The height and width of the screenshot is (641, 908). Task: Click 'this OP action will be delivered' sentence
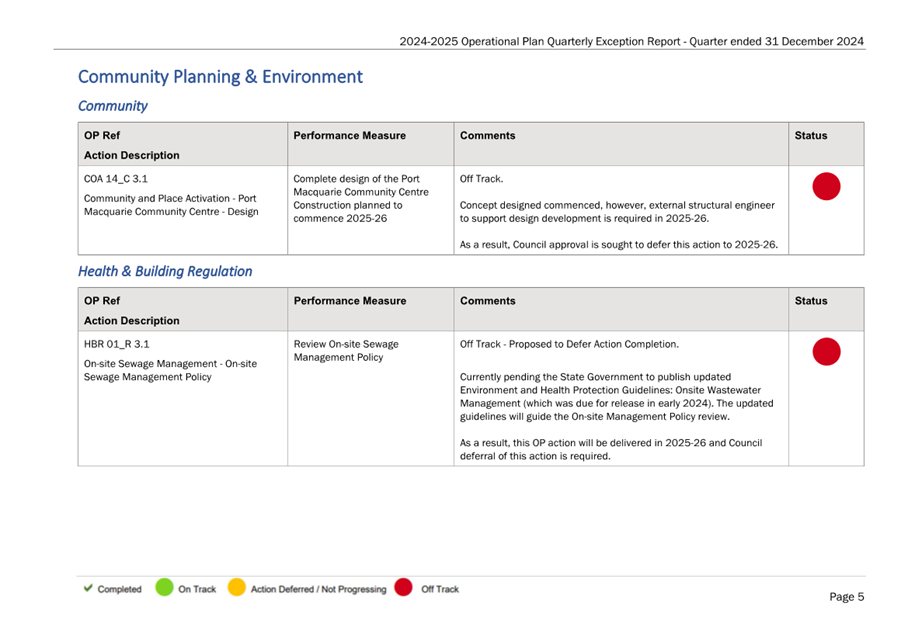[611, 449]
